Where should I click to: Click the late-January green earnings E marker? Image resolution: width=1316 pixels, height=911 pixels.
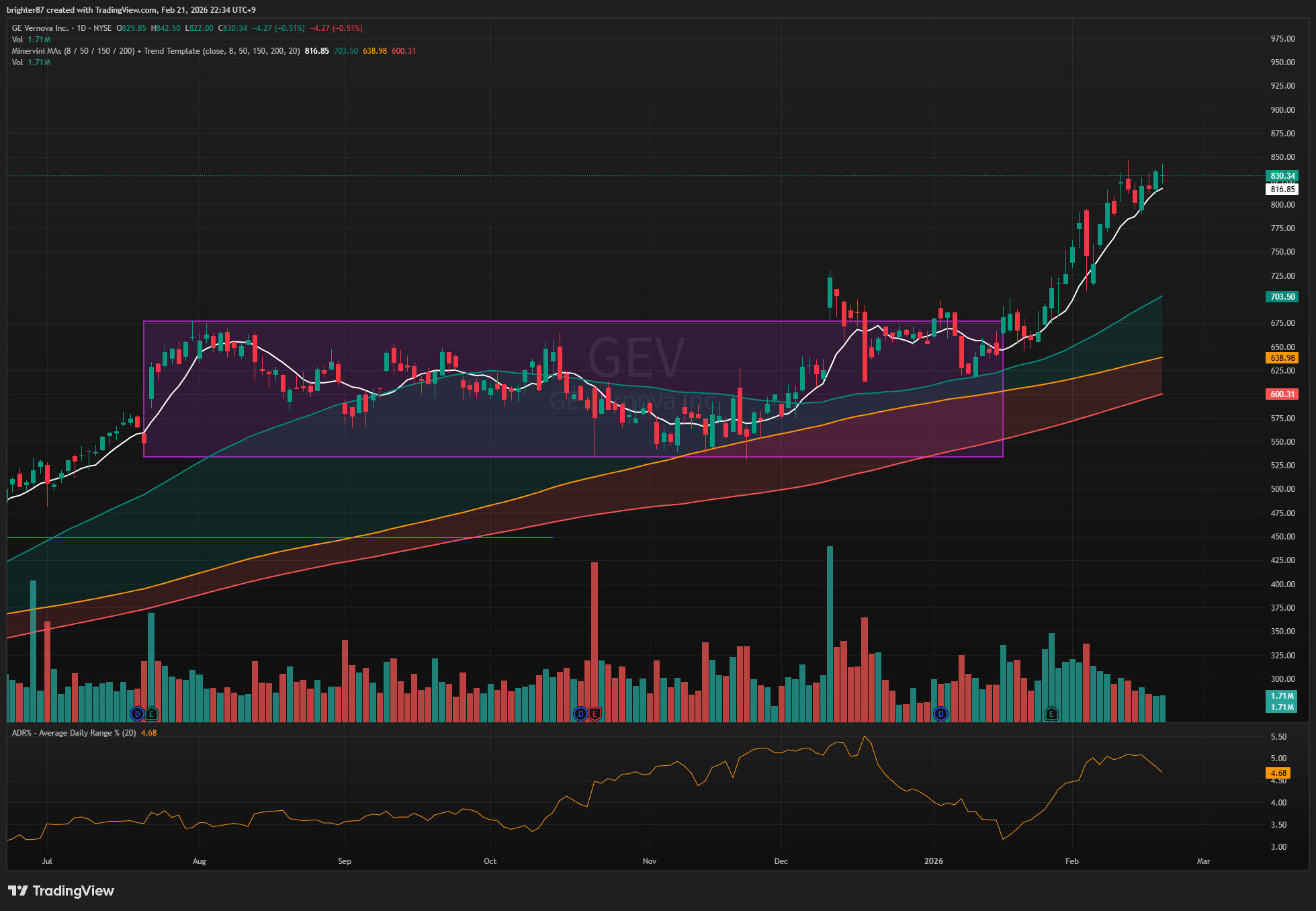pyautogui.click(x=1051, y=713)
